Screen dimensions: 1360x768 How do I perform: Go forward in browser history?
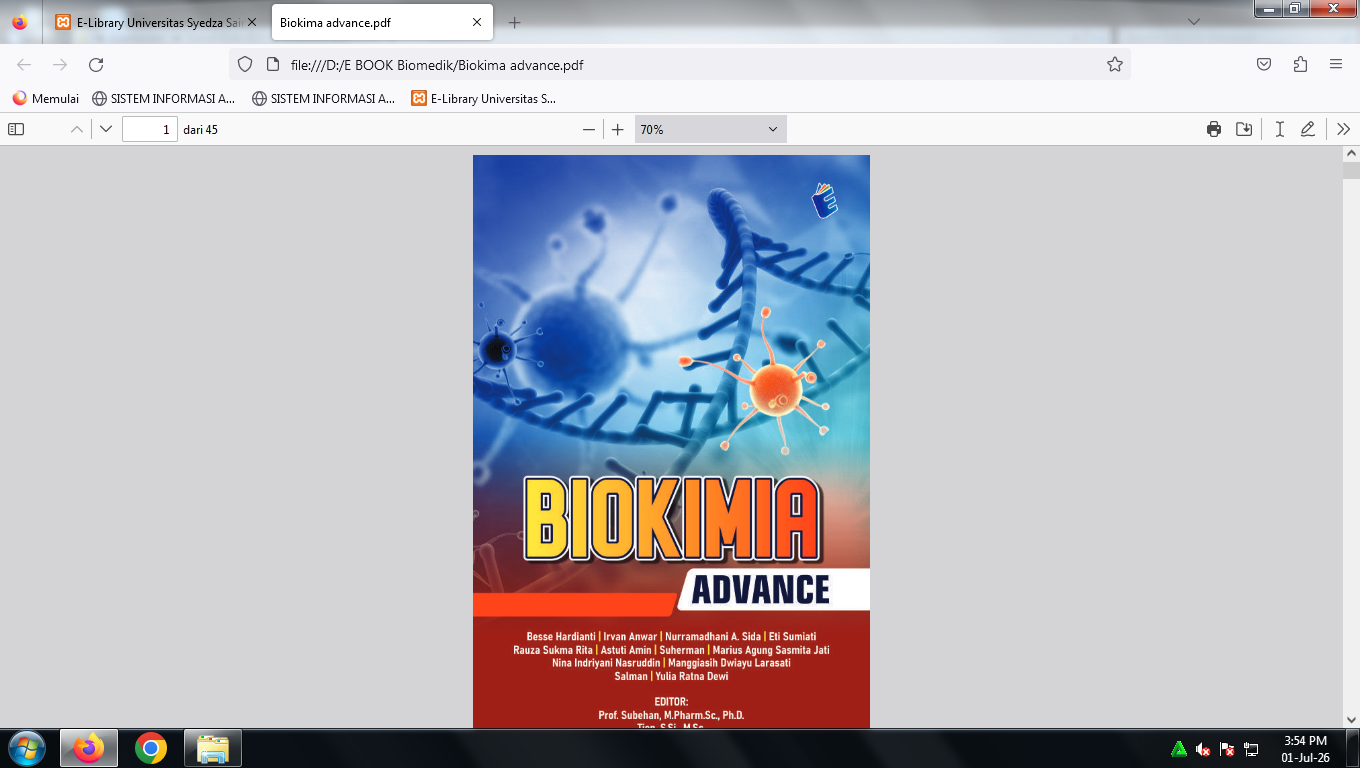click(60, 64)
